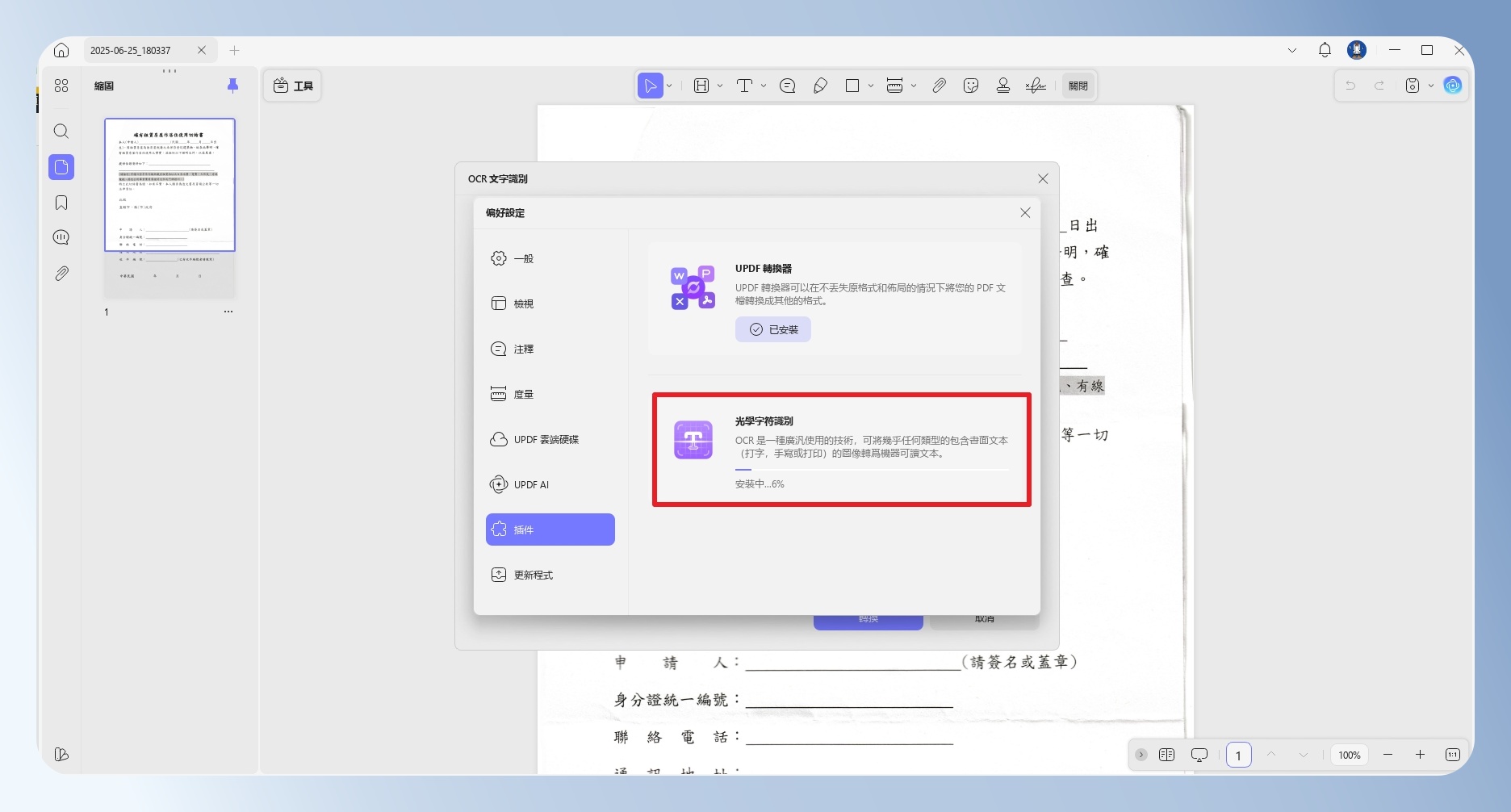Select the comment bubble tool in toolbar
Viewport: 1511px width, 812px height.
788,86
